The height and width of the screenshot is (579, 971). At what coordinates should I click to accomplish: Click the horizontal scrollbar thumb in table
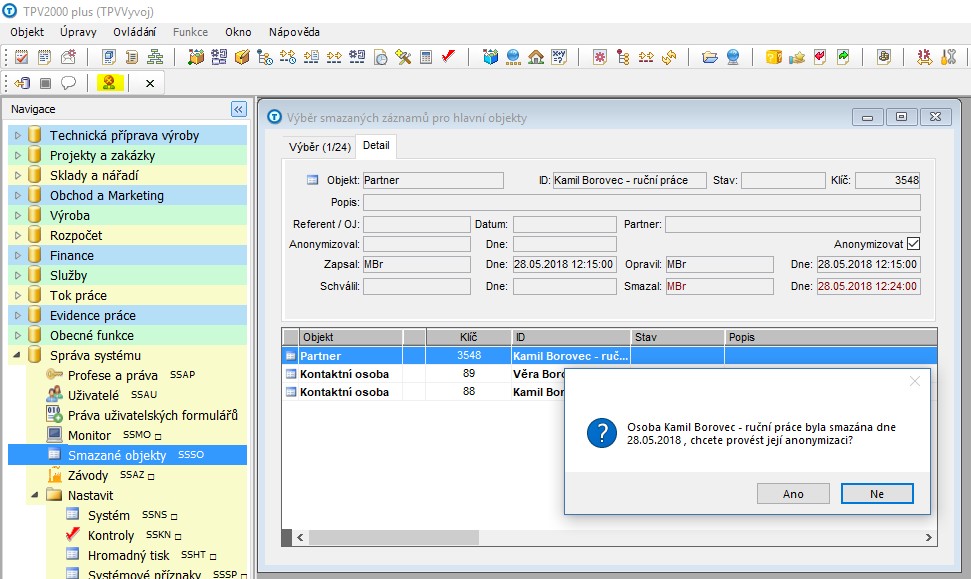click(x=394, y=538)
